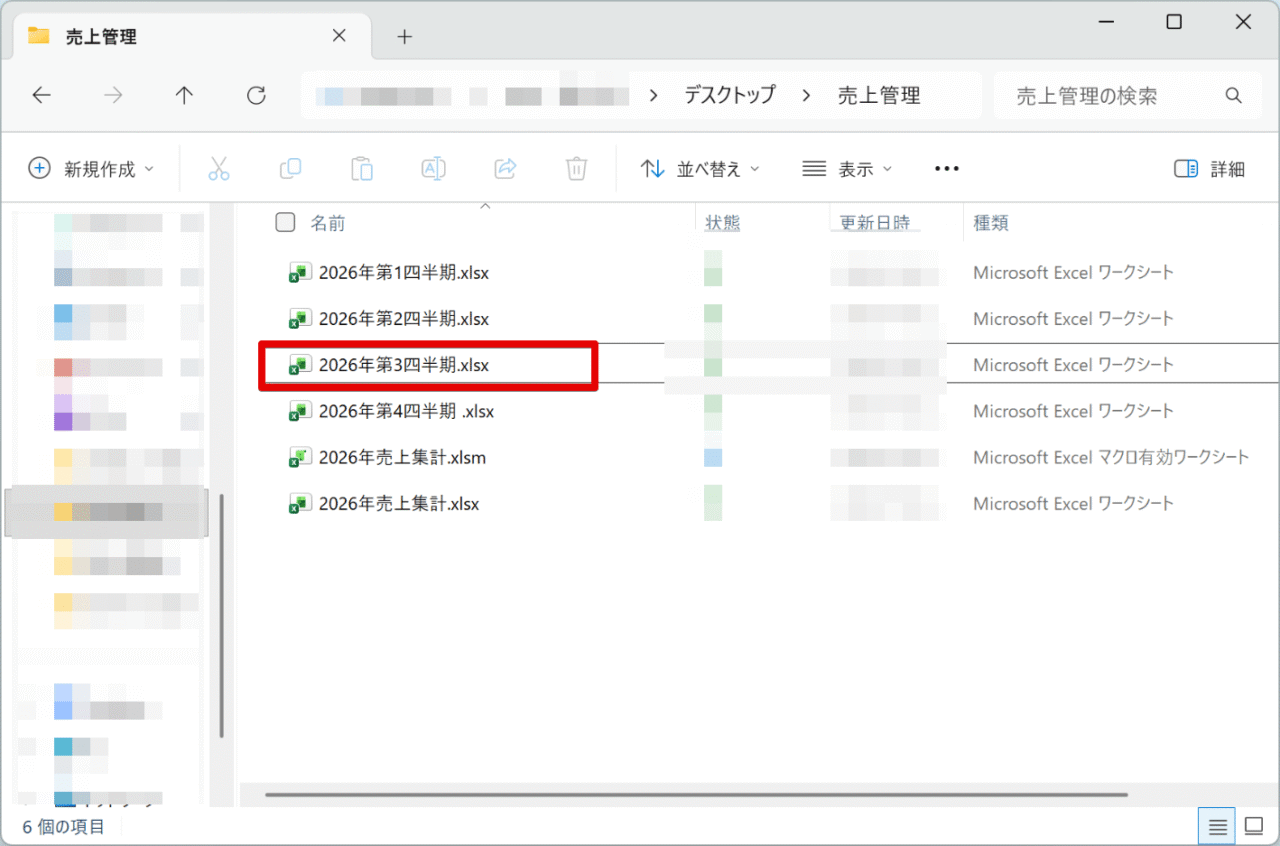Open the 詳細 details pane

tap(1209, 168)
